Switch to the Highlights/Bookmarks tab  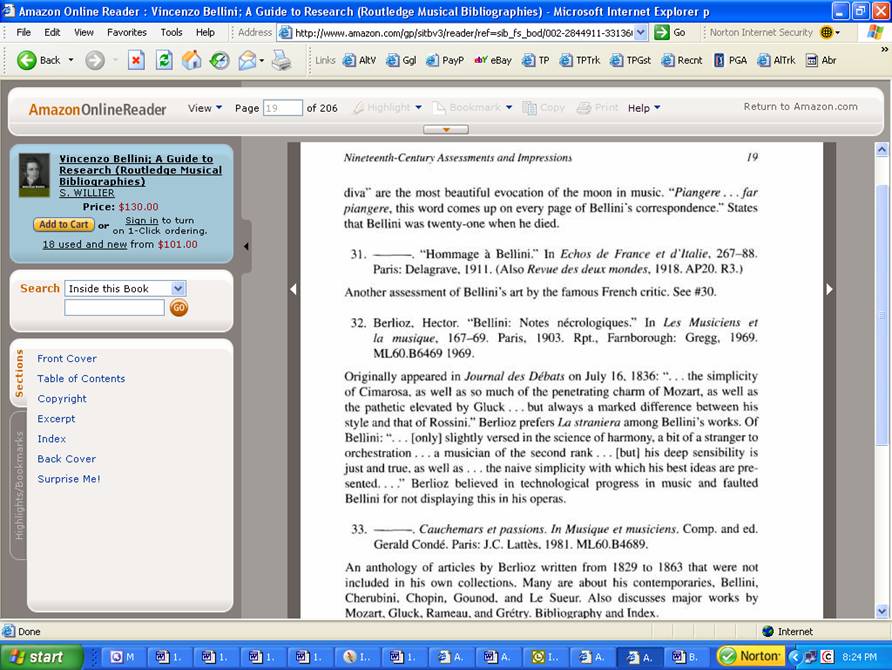pos(18,485)
